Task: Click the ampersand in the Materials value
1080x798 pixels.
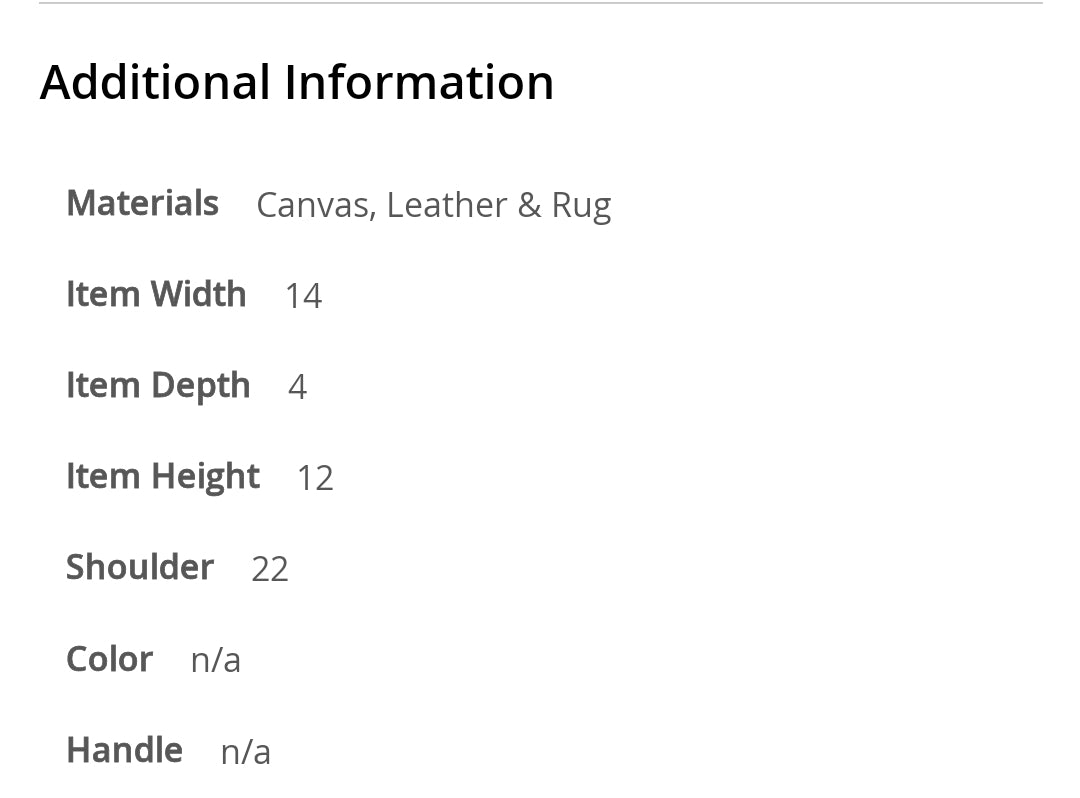Action: click(x=529, y=205)
